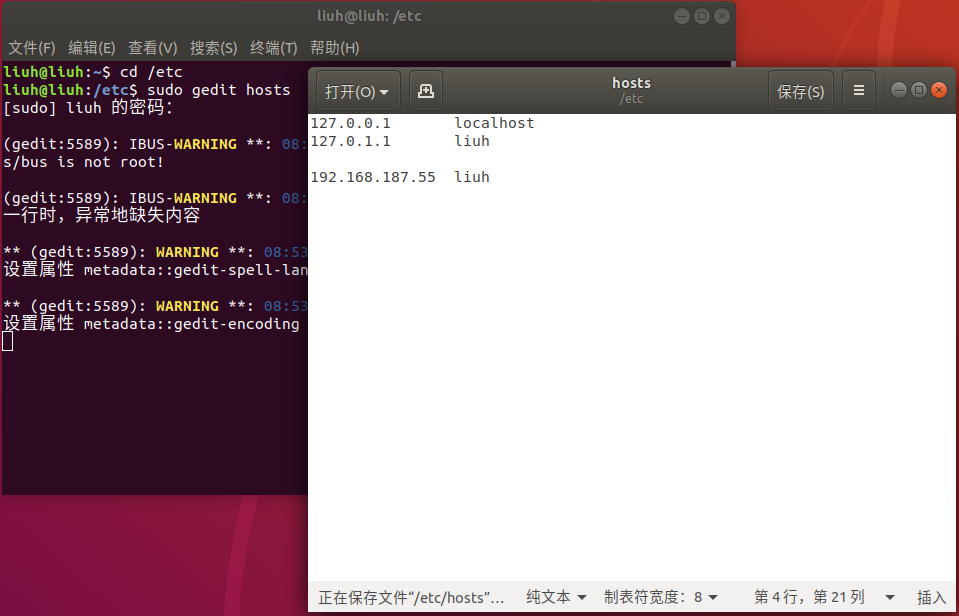
Task: Open the 文件(F) menu in the terminal
Action: coord(31,47)
